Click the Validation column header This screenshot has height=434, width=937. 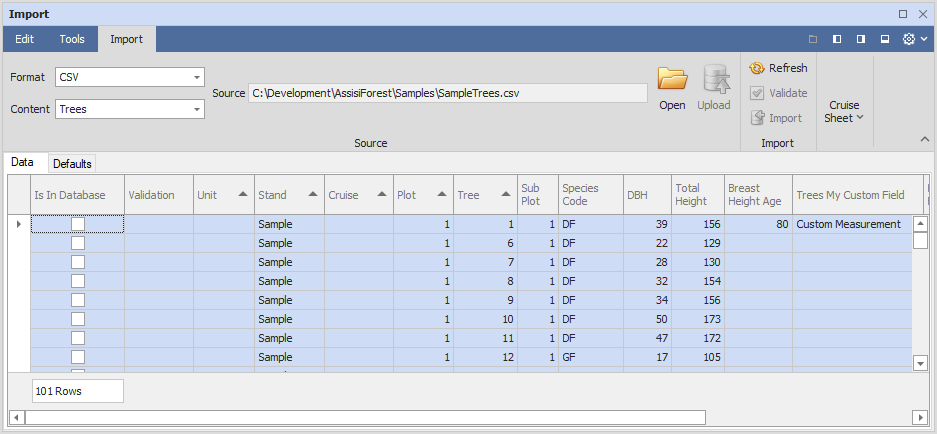159,195
